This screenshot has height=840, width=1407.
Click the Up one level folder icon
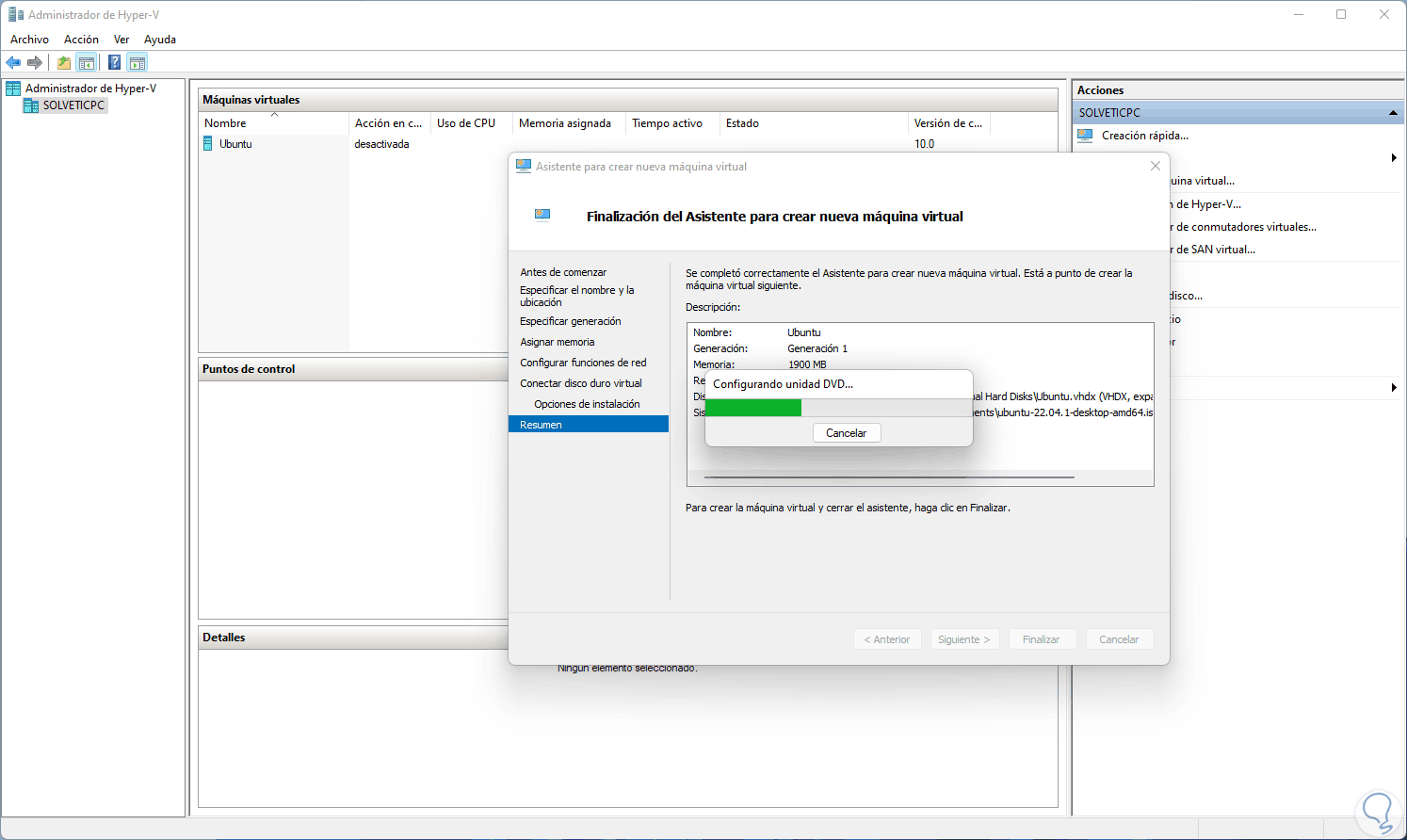click(63, 63)
